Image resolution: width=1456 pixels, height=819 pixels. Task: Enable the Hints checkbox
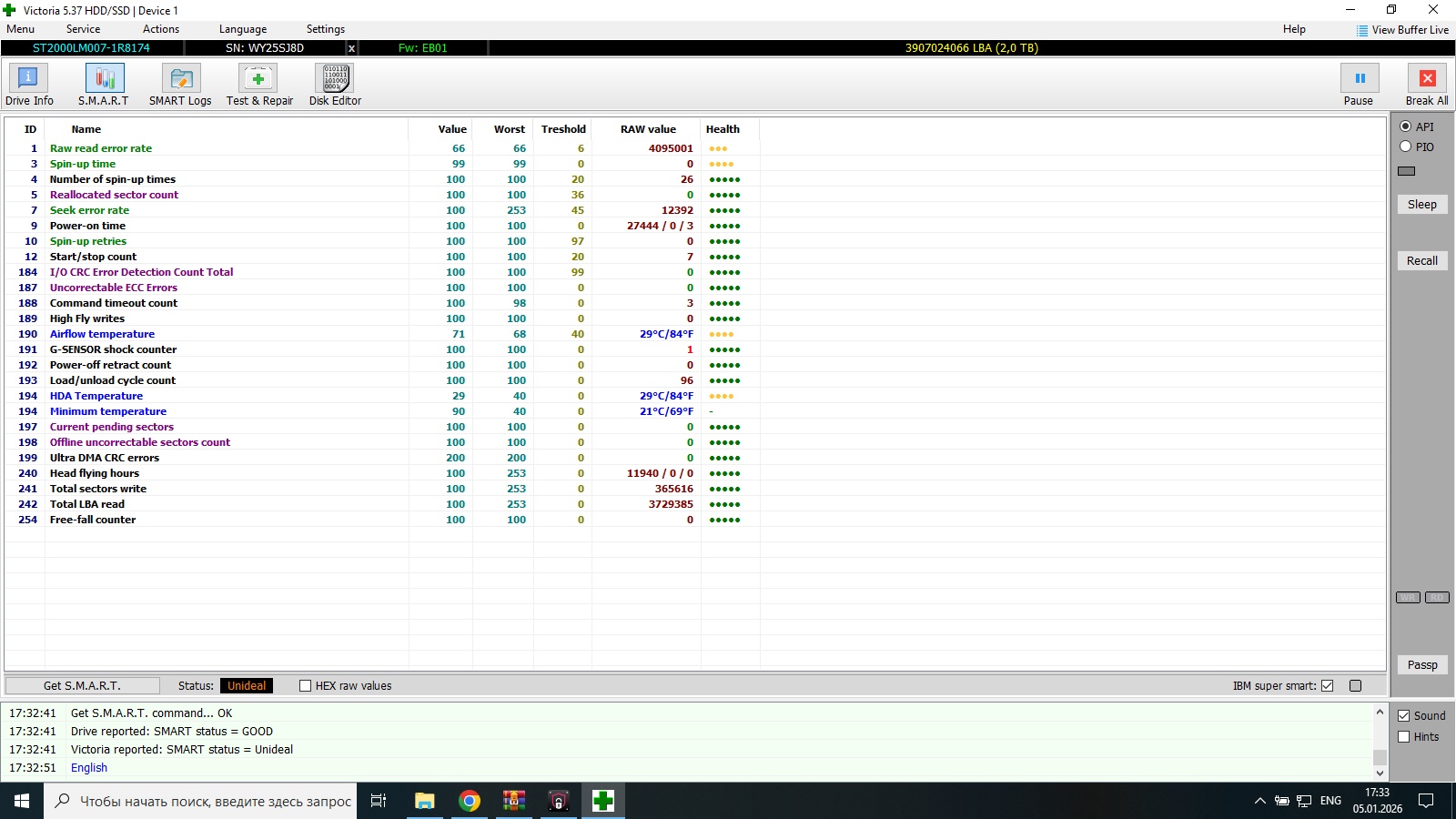(1404, 737)
